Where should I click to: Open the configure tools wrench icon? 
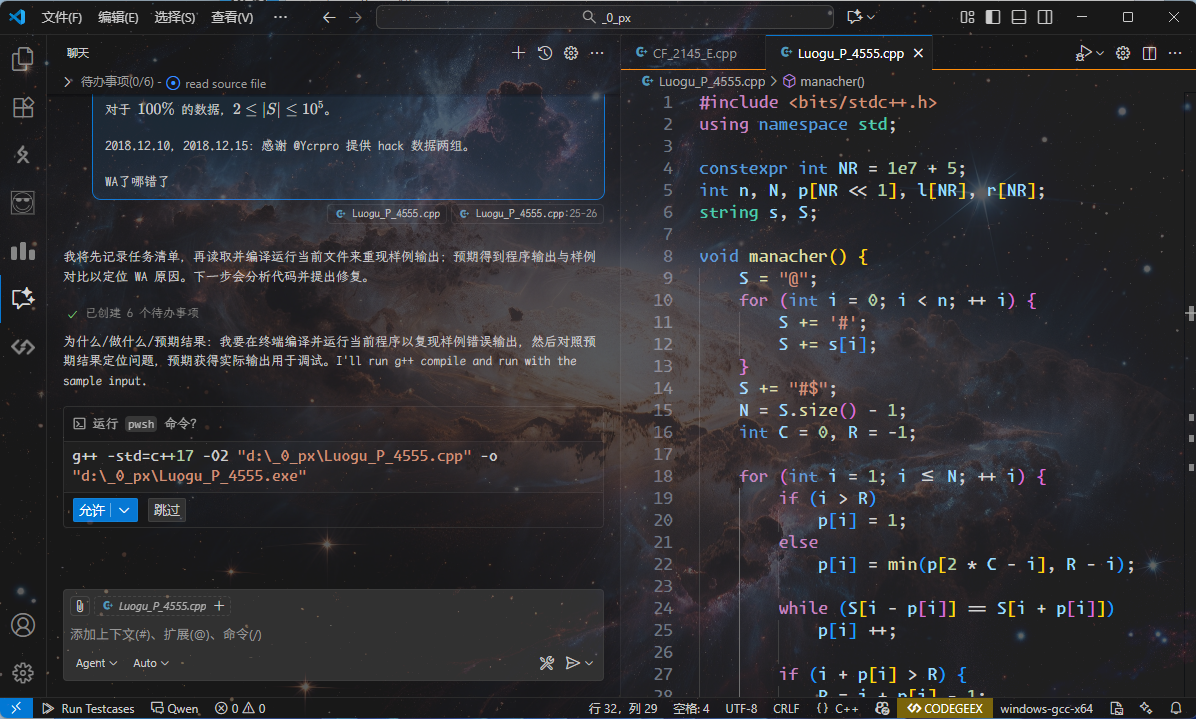tap(546, 663)
